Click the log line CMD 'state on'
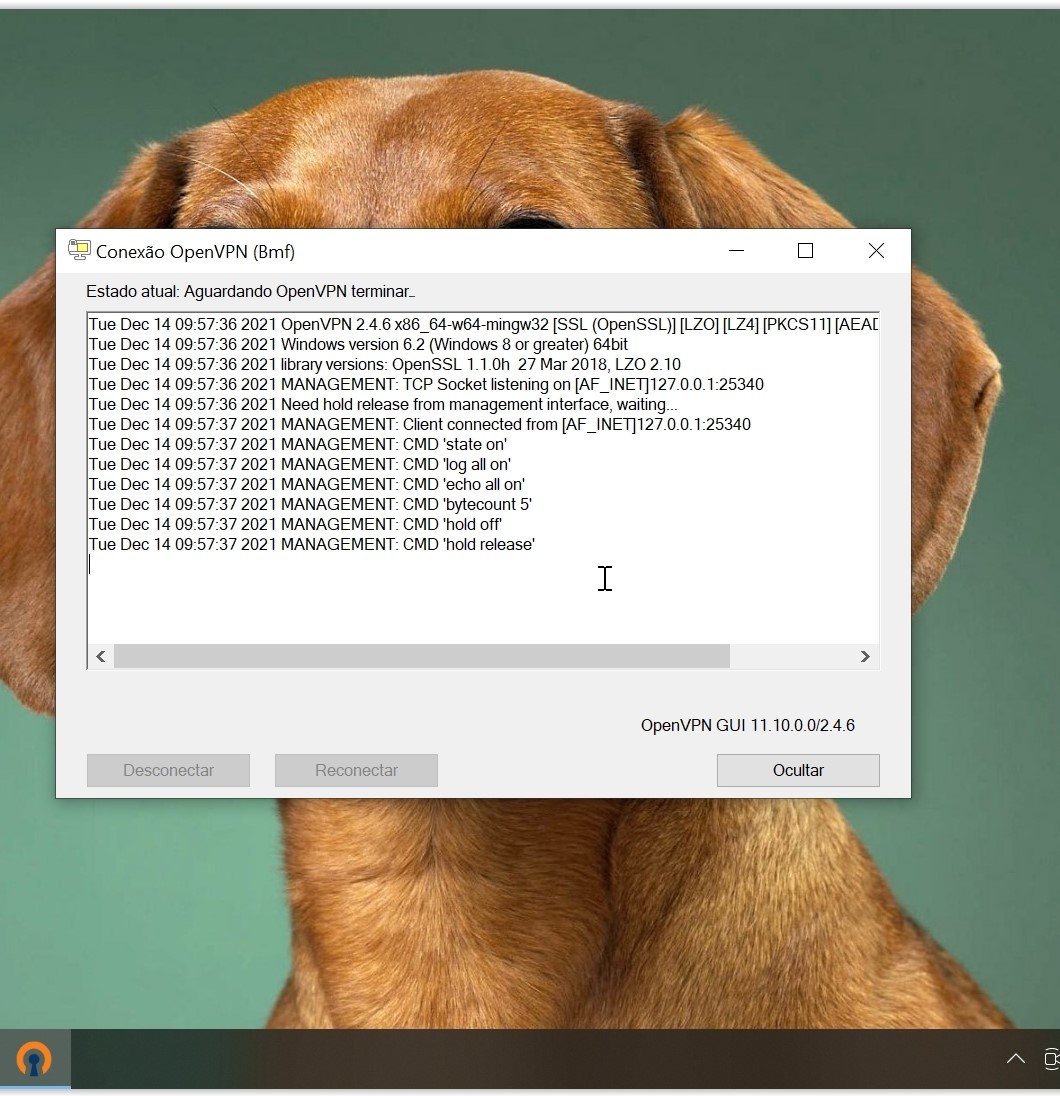Viewport: 1060px width, 1096px height. click(298, 445)
